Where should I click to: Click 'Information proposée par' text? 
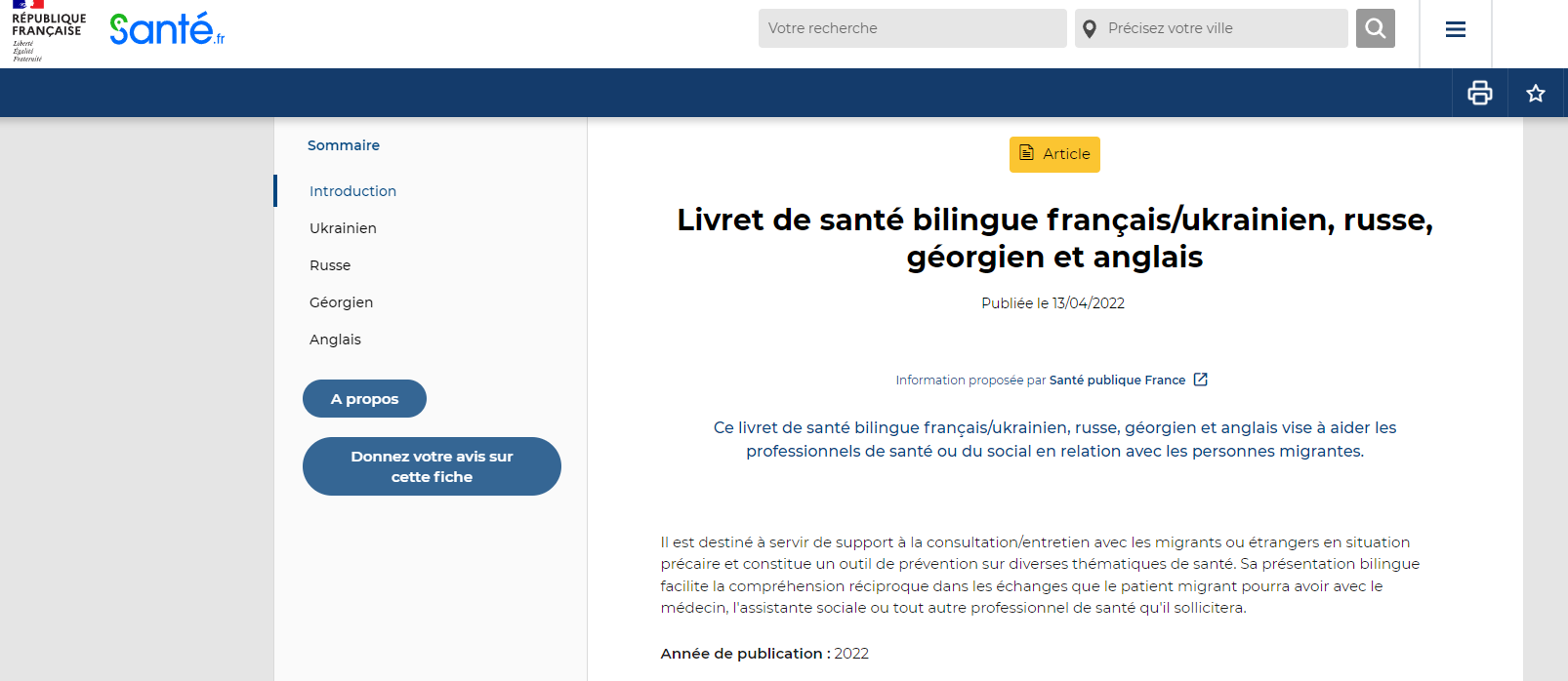coord(970,381)
